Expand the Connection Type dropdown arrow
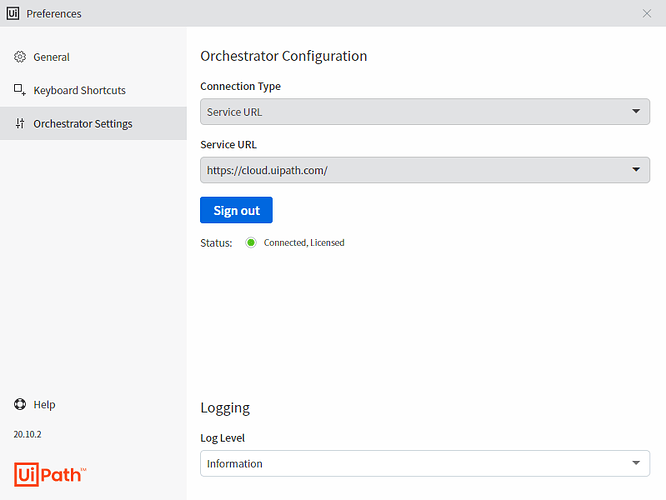 click(x=636, y=111)
